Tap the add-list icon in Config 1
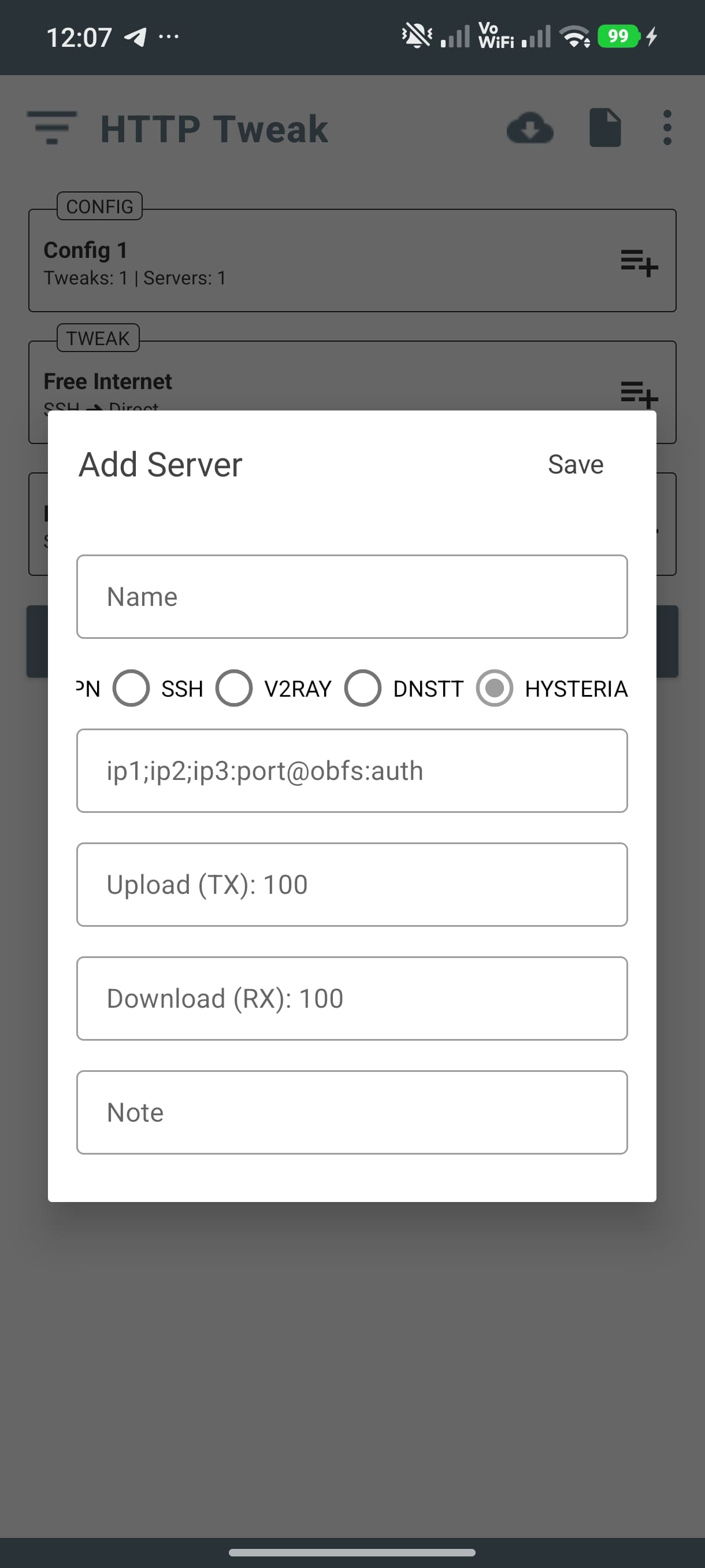The width and height of the screenshot is (705, 1568). click(639, 263)
